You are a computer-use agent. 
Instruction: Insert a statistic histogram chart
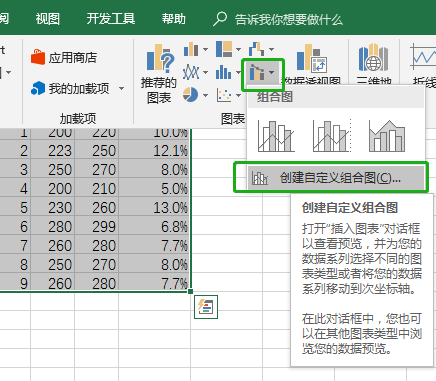coord(224,72)
